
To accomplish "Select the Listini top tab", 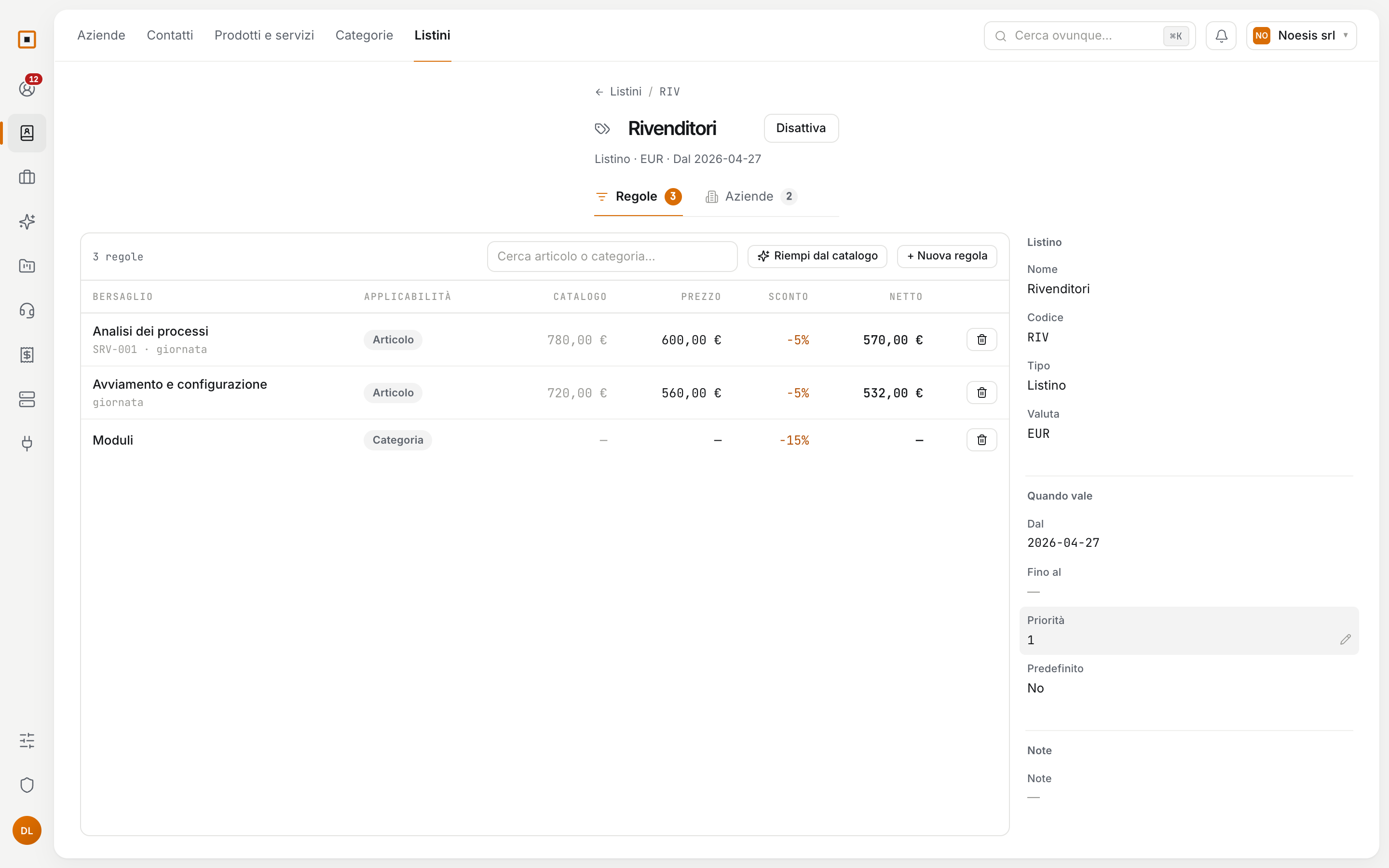I will (x=432, y=36).
